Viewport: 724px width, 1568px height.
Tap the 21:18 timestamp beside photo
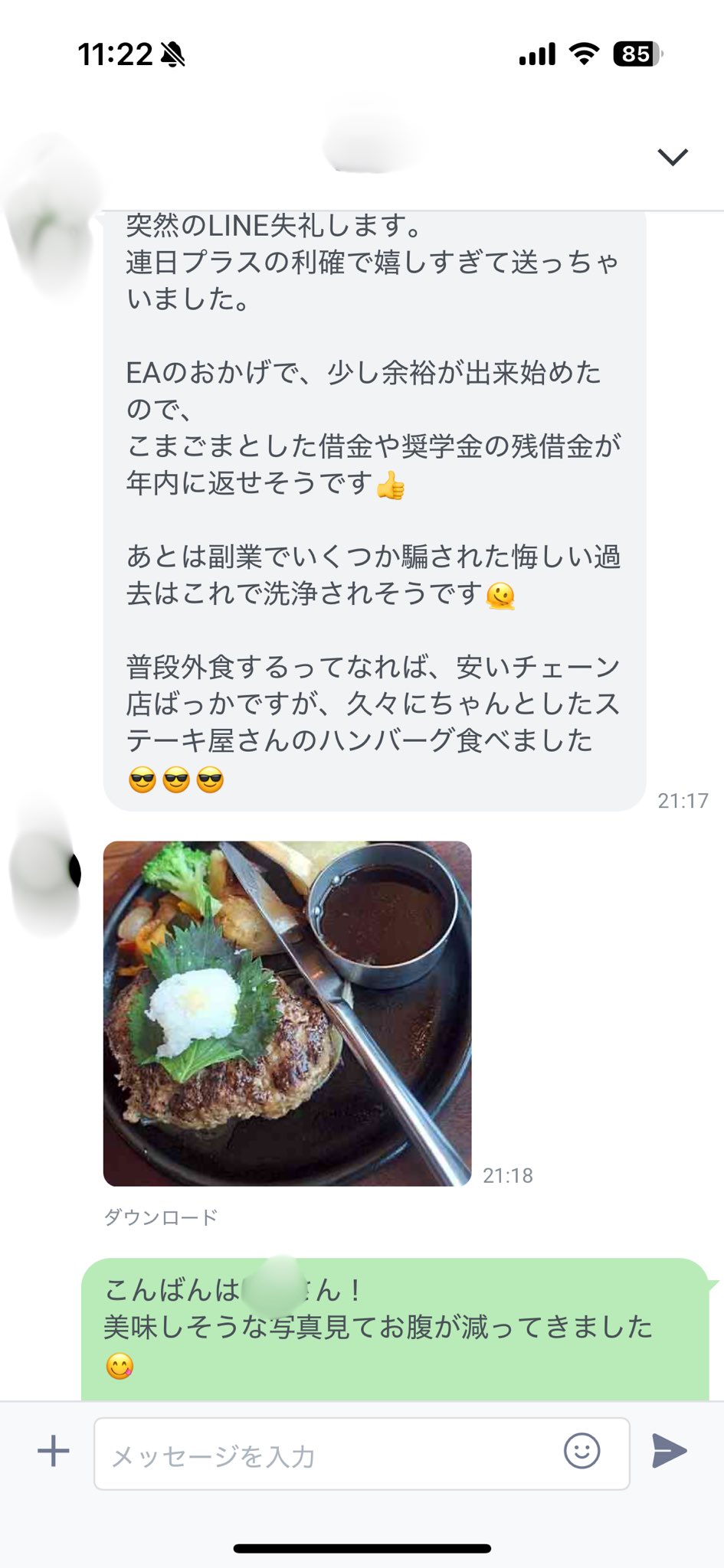tap(508, 1175)
